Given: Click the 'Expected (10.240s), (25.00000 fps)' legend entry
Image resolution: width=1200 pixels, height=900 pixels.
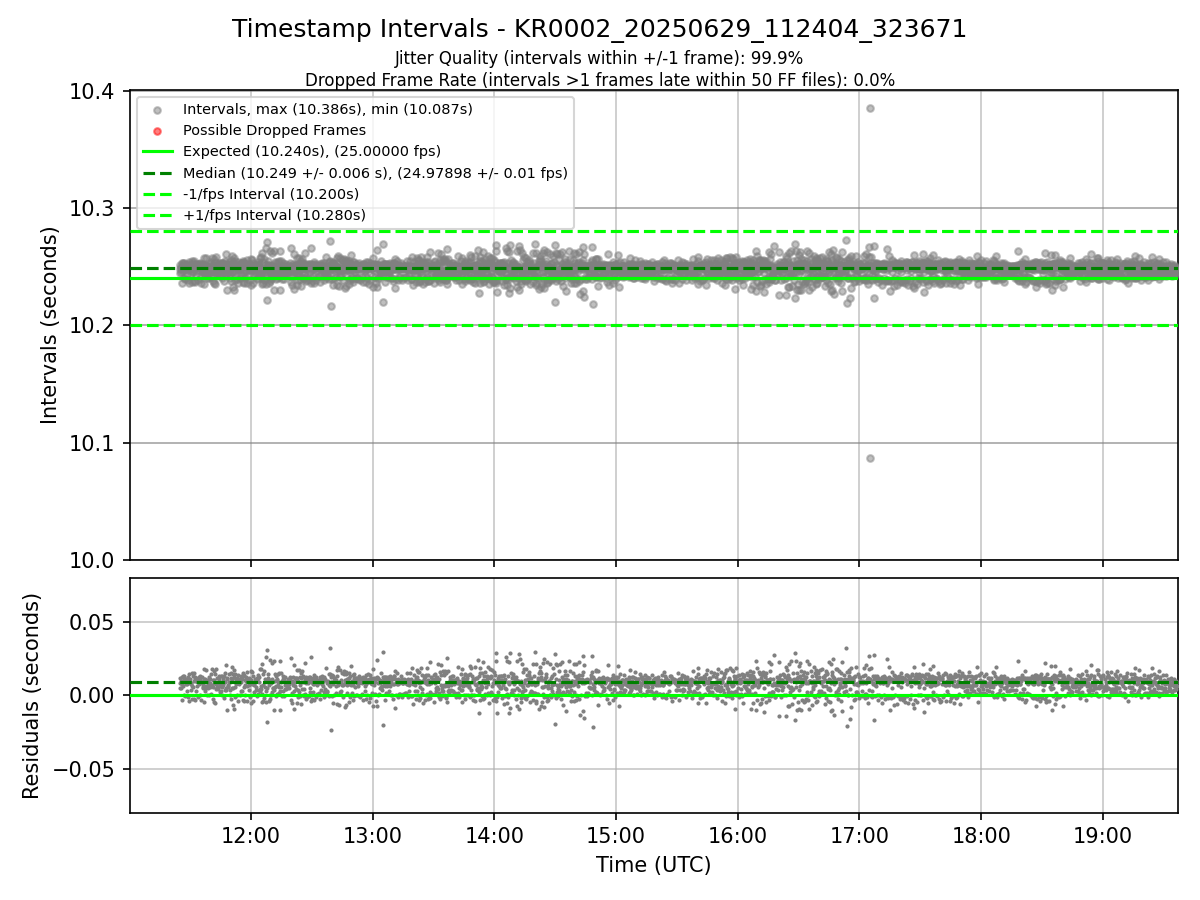Looking at the screenshot, I should (x=312, y=151).
